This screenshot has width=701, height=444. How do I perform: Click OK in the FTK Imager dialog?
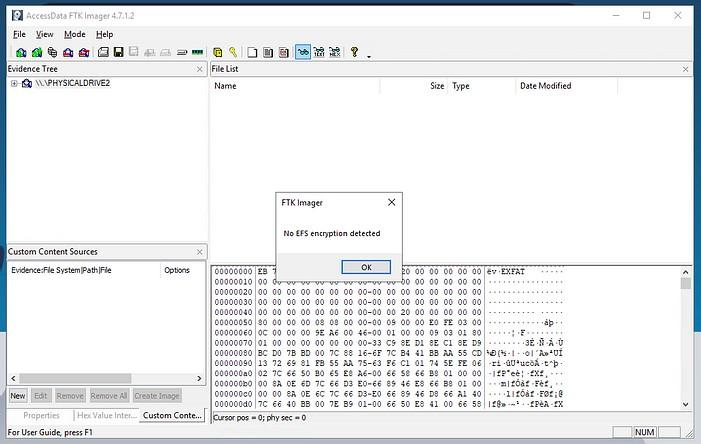pos(366,267)
